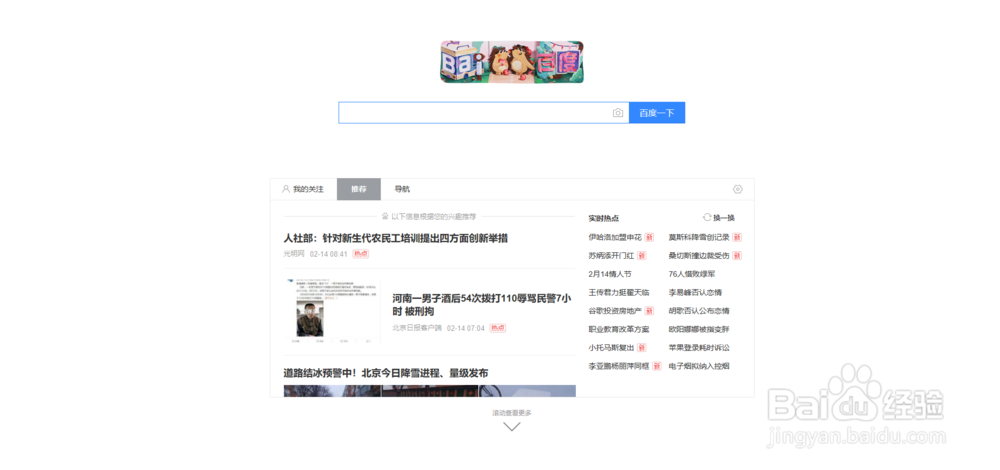Click the 热点 tag beside 02-14 08:41

click(361, 254)
